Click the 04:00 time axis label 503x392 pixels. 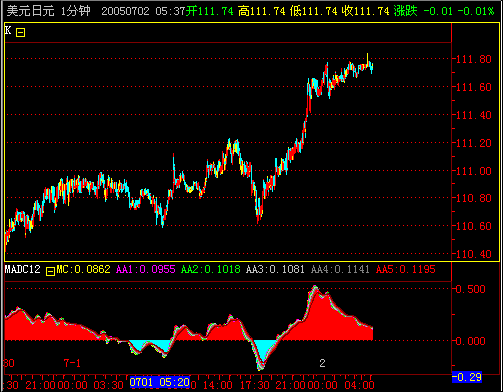359,385
